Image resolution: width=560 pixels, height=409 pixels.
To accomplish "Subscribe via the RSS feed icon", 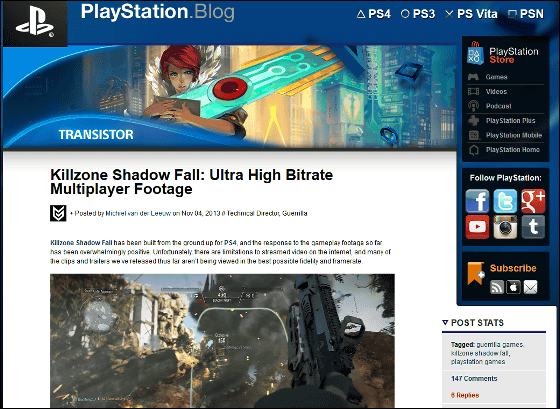I will point(497,287).
